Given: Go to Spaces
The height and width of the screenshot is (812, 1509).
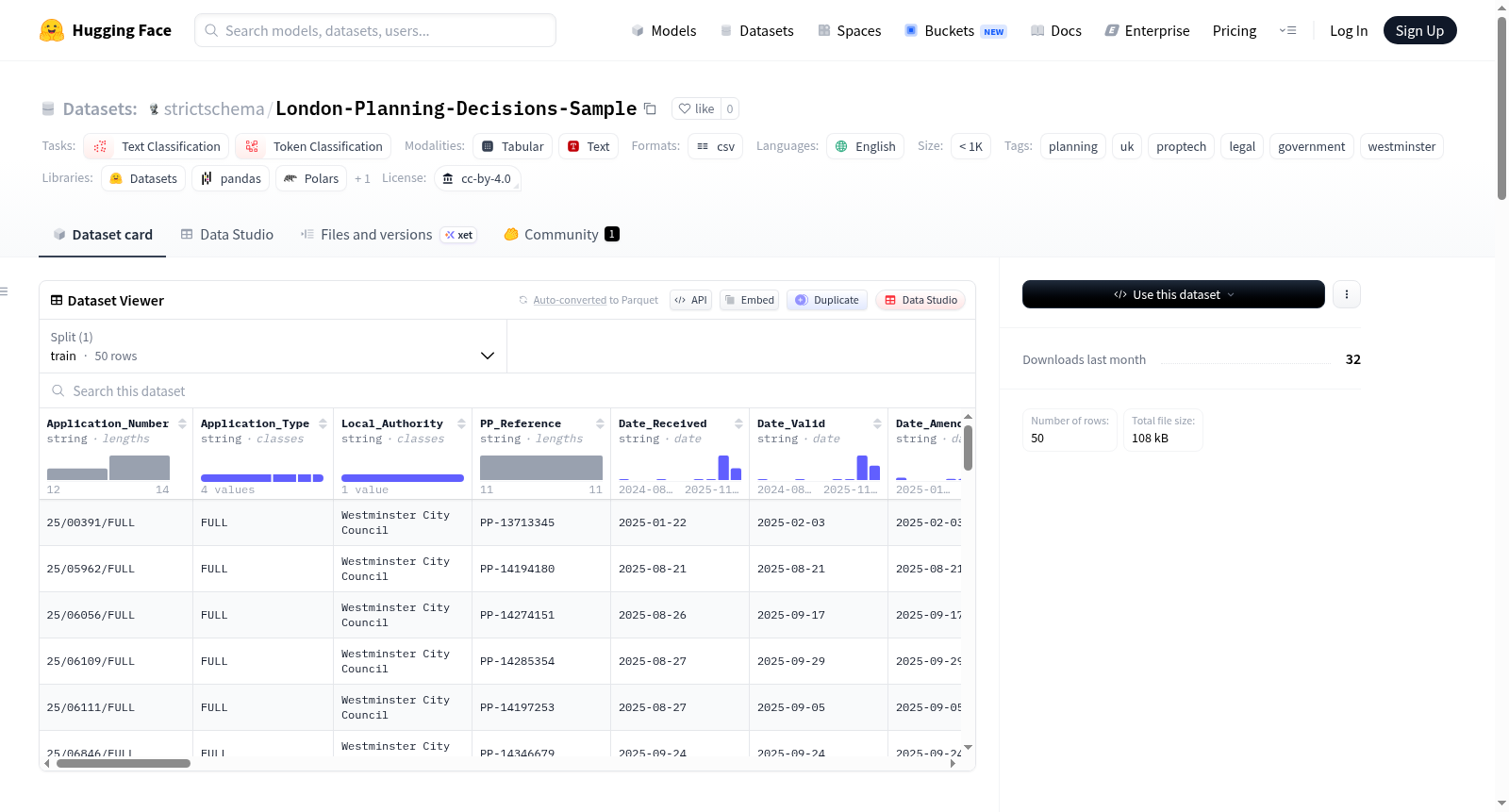Looking at the screenshot, I should tap(849, 30).
